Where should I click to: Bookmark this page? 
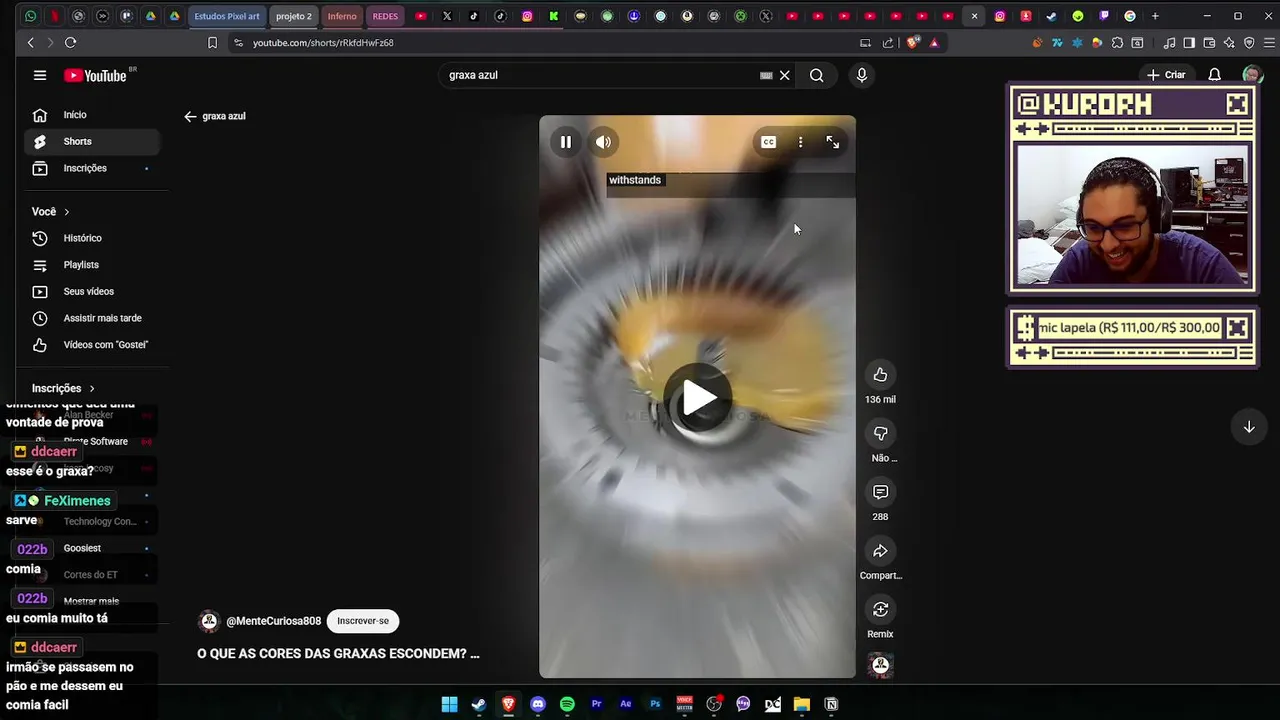212,43
